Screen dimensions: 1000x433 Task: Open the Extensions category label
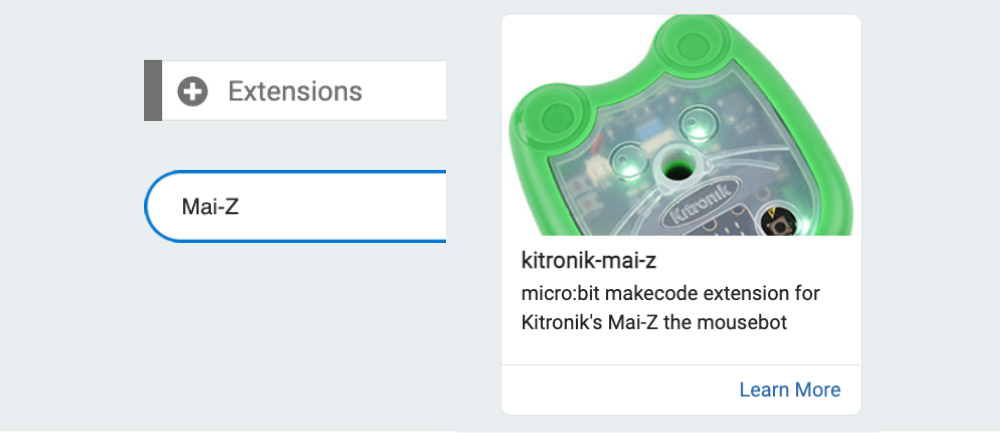(x=294, y=92)
